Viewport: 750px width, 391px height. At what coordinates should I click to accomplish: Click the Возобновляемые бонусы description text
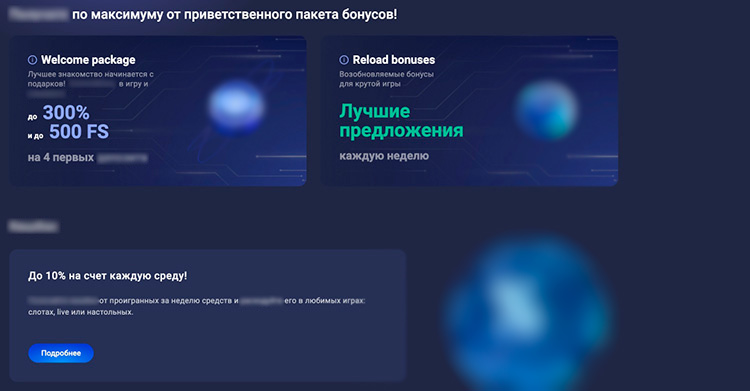click(x=386, y=79)
